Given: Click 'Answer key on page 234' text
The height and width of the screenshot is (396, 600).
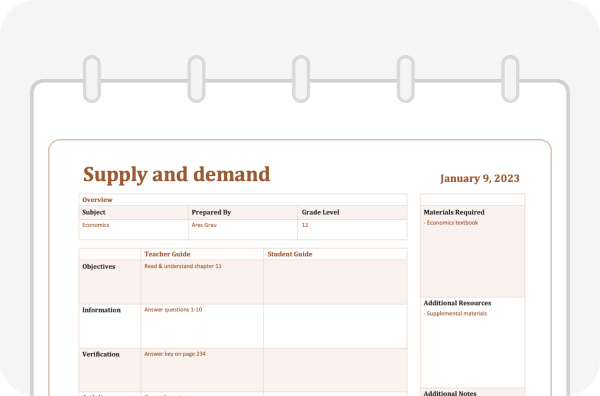Looking at the screenshot, I should pyautogui.click(x=175, y=354).
